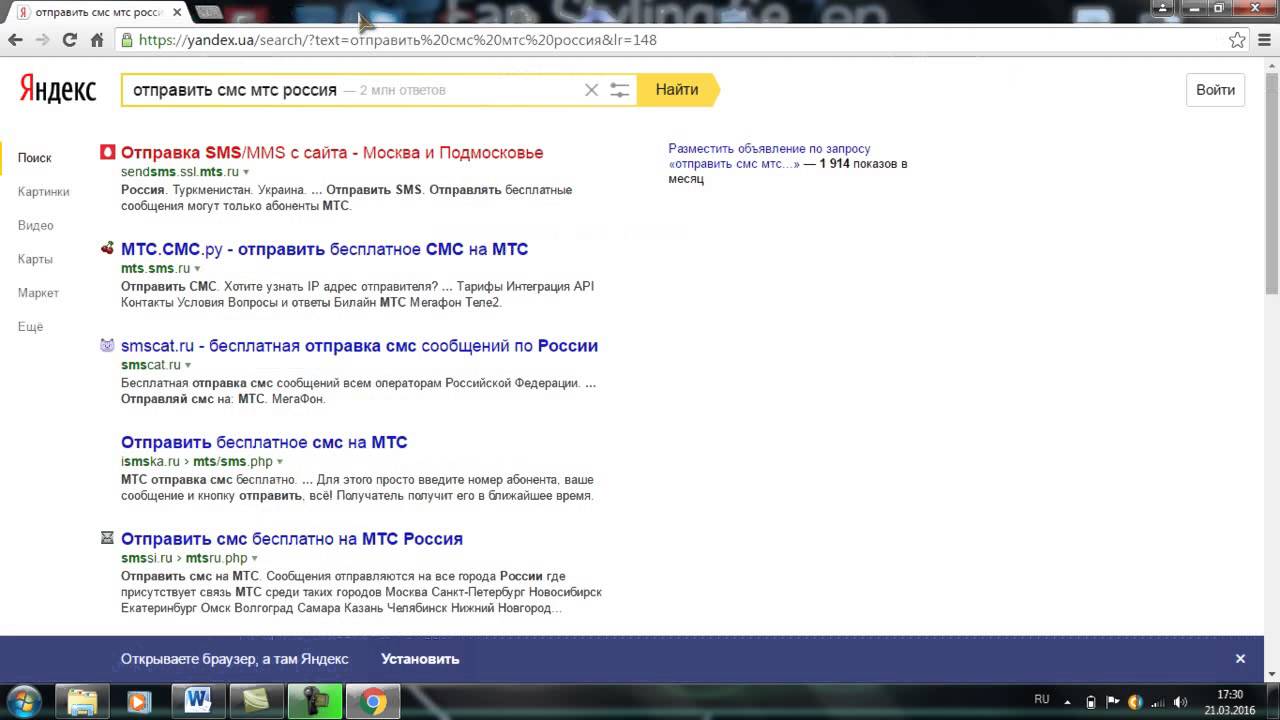
Task: Click the Action Center flag tray icon
Action: [x=1113, y=702]
